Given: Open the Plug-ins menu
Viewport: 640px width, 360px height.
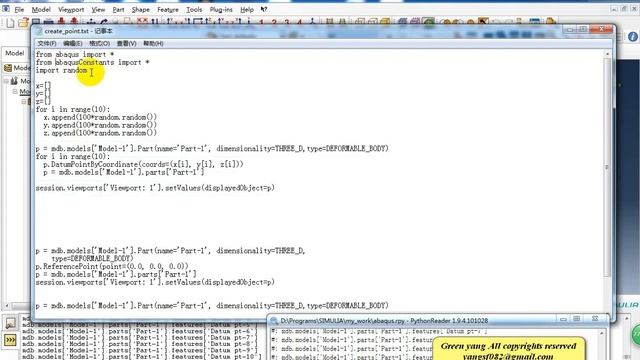Looking at the screenshot, I should [x=221, y=9].
